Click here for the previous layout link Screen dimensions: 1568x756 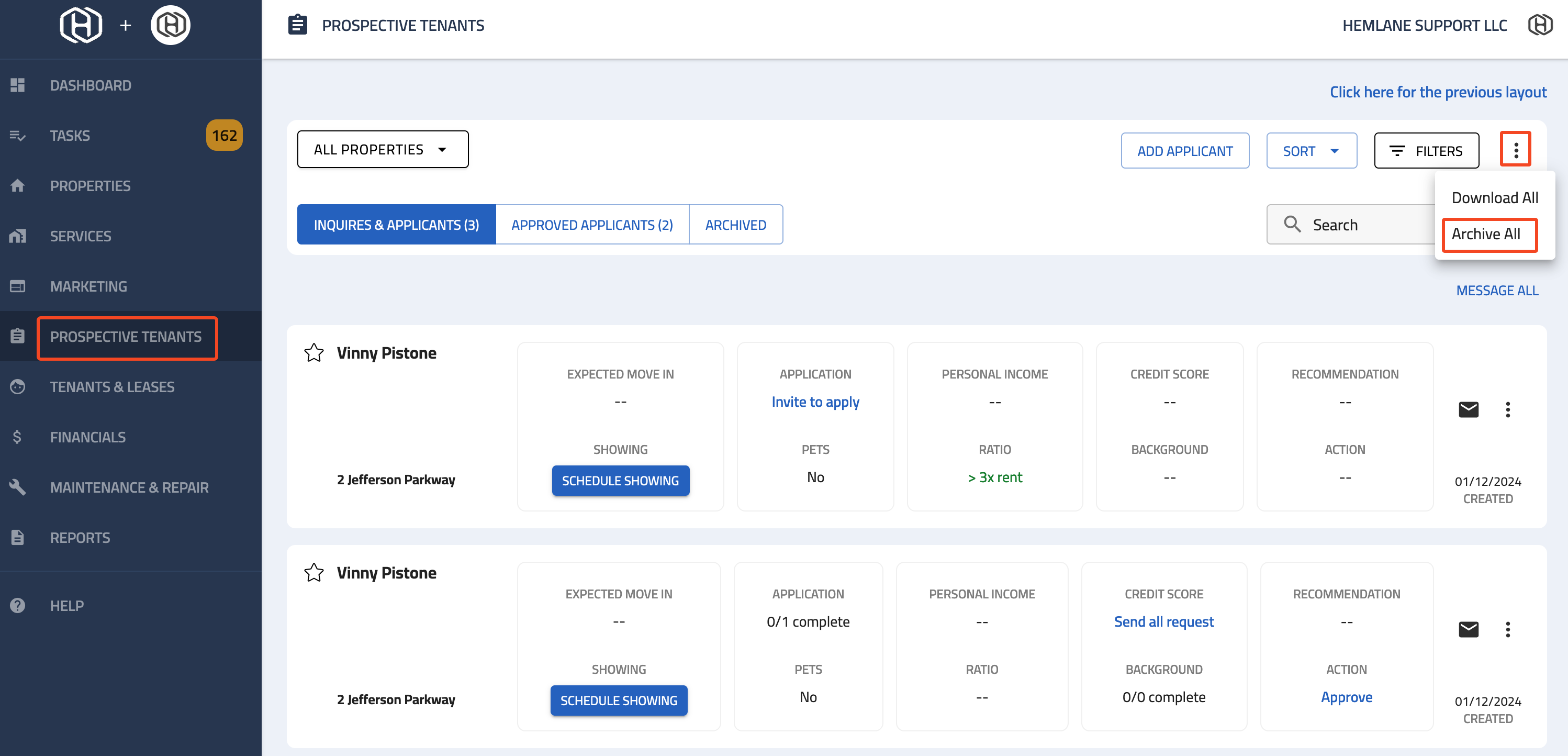click(1438, 92)
